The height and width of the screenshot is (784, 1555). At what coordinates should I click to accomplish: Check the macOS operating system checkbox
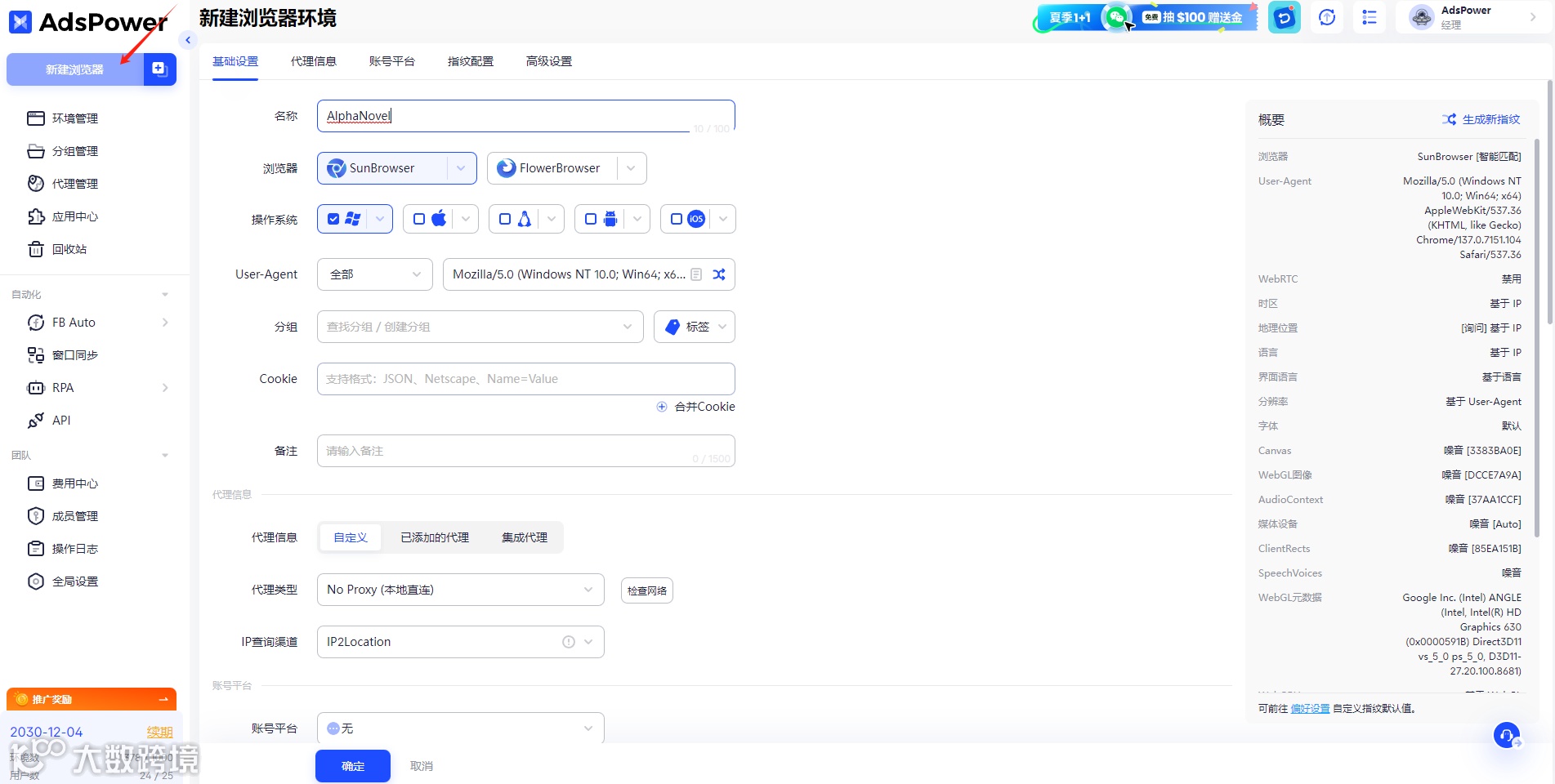coord(419,219)
